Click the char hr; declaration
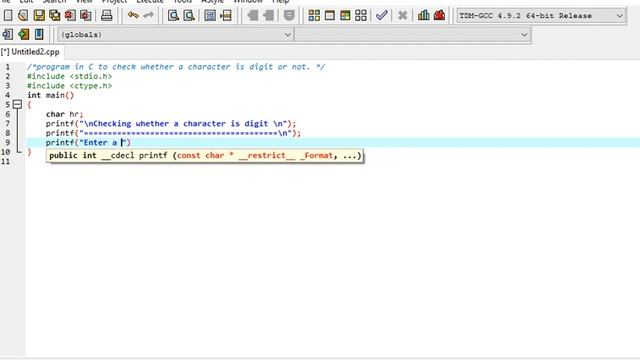The width and height of the screenshot is (640, 360). click(64, 114)
